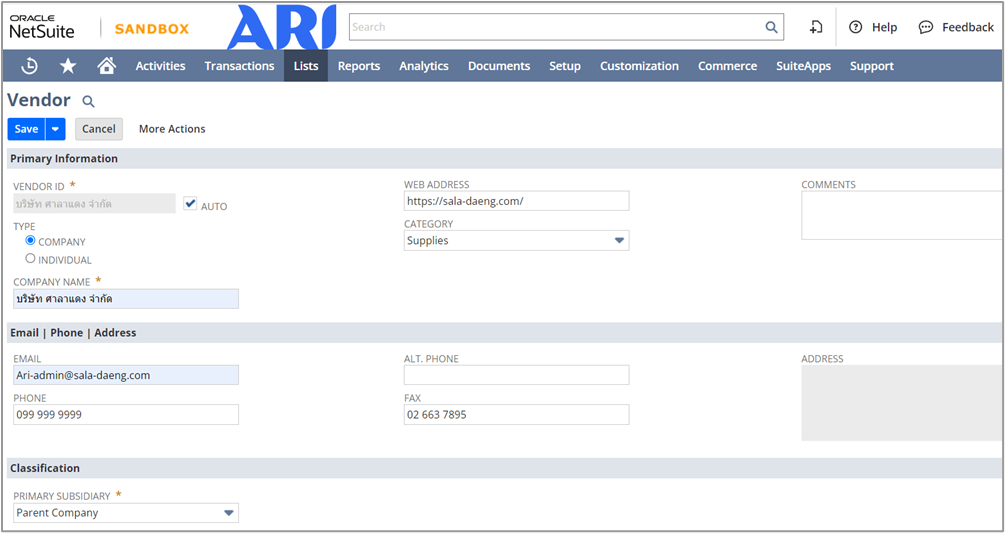Viewport: 1005px width, 533px height.
Task: Click the Help link text
Action: tap(884, 27)
